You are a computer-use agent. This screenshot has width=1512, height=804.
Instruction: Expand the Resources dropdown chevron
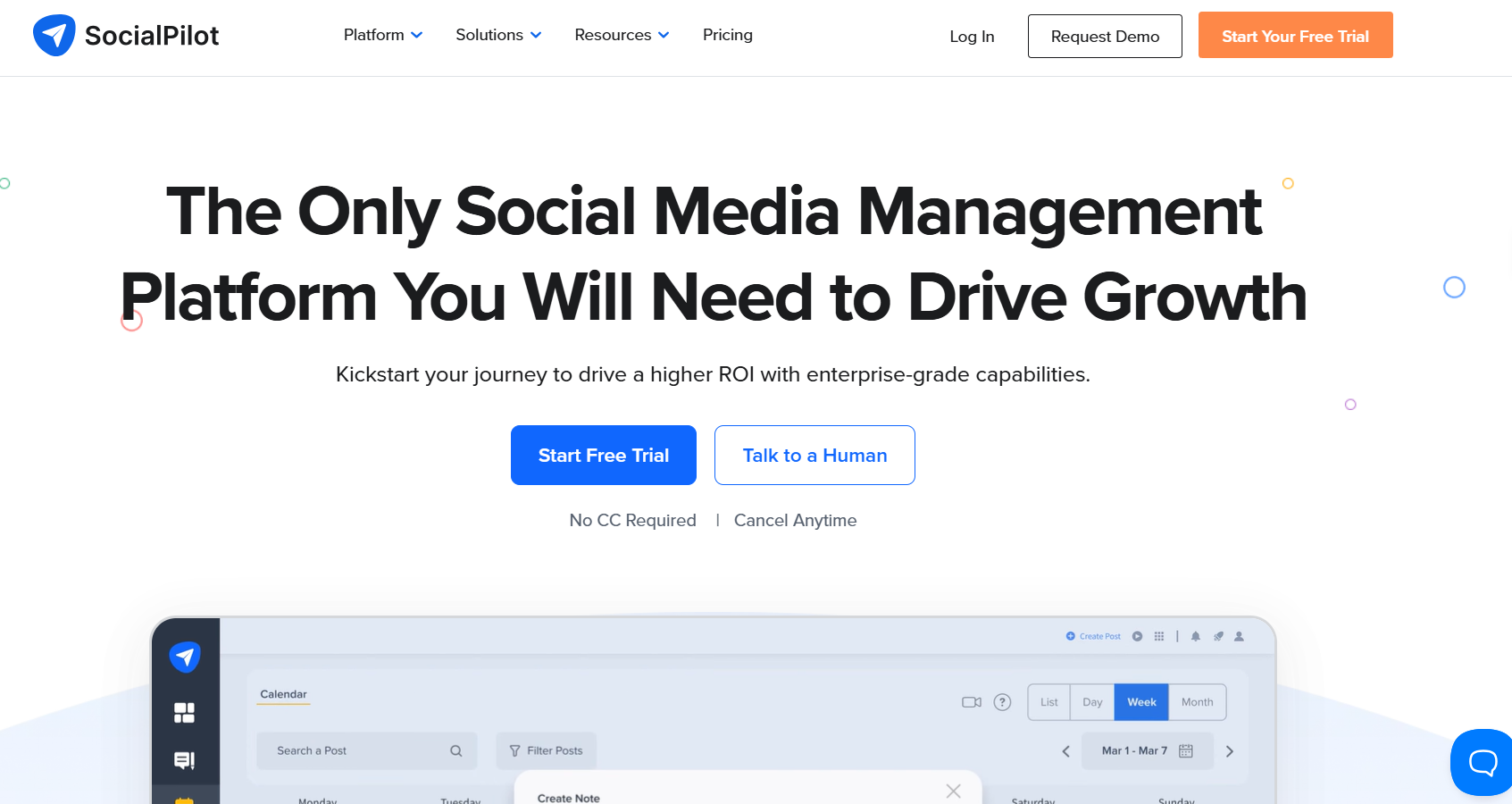[x=664, y=35]
